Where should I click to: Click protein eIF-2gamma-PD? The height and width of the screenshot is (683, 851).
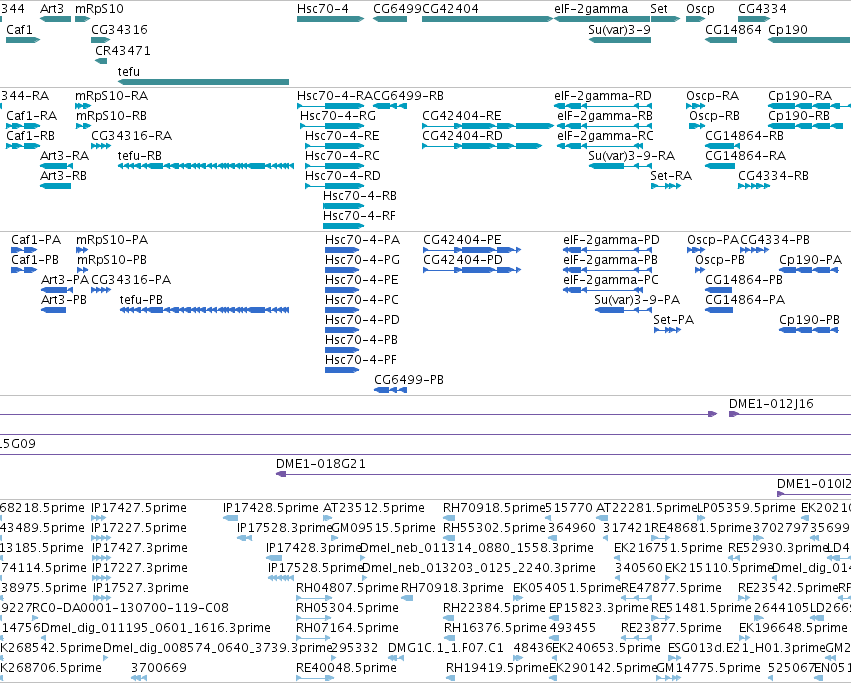(608, 250)
